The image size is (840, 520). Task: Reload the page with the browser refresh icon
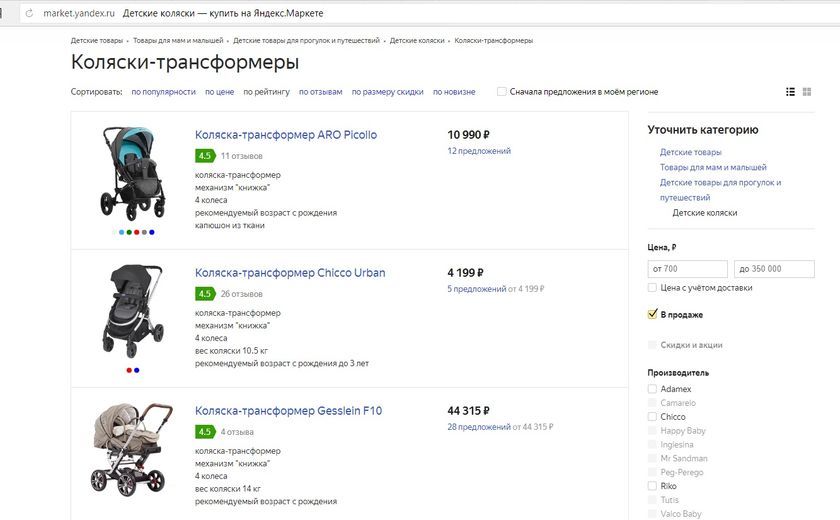tap(29, 13)
